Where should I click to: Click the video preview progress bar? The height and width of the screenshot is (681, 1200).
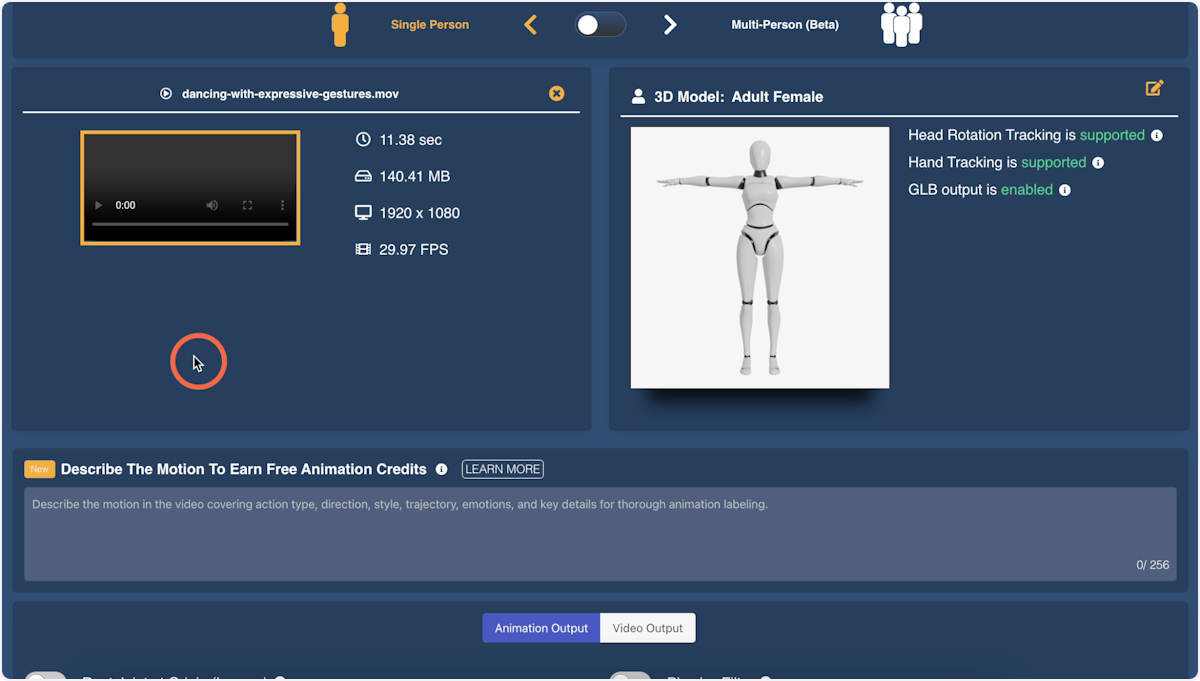[190, 224]
